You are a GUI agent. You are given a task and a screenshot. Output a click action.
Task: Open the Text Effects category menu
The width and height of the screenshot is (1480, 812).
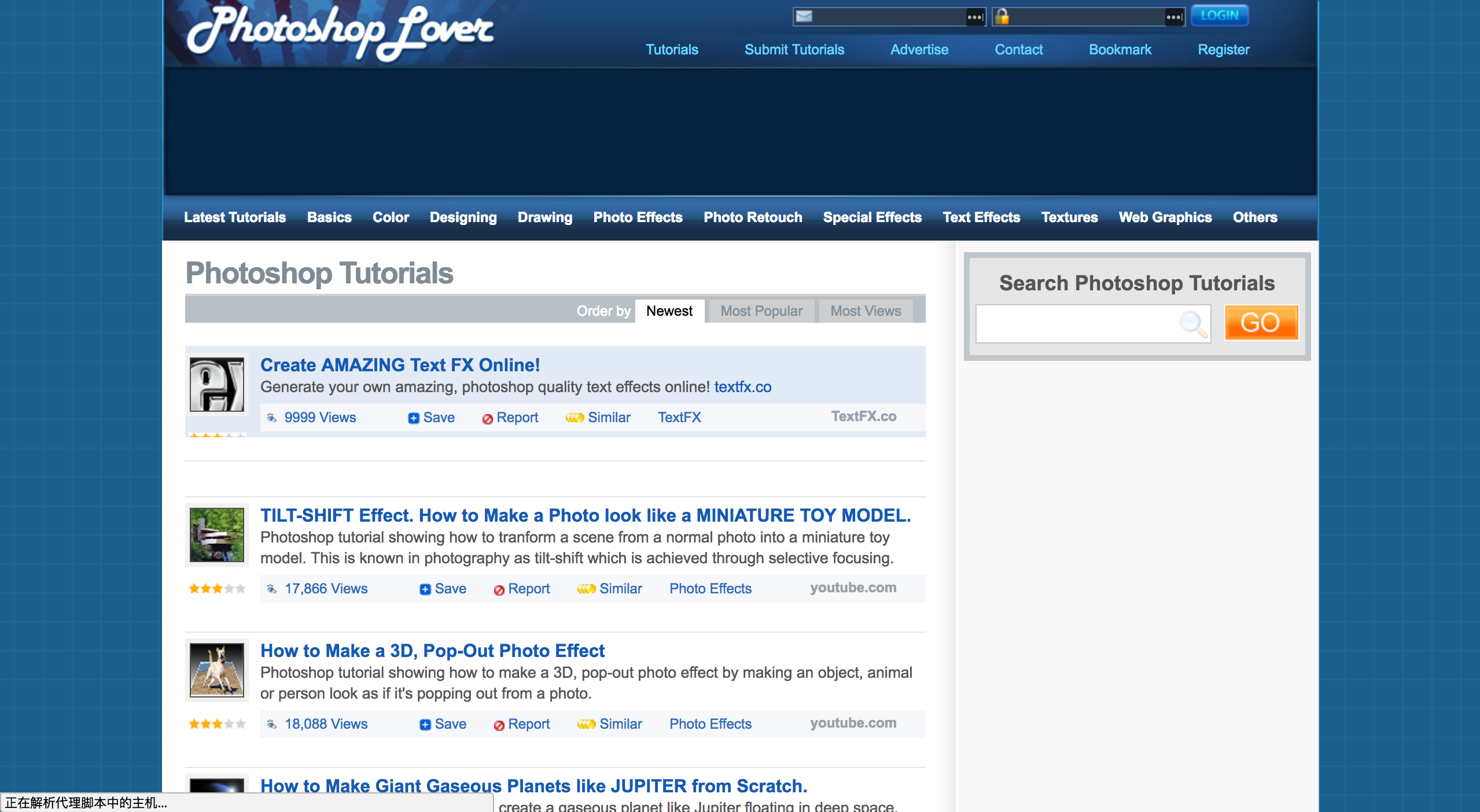point(981,217)
